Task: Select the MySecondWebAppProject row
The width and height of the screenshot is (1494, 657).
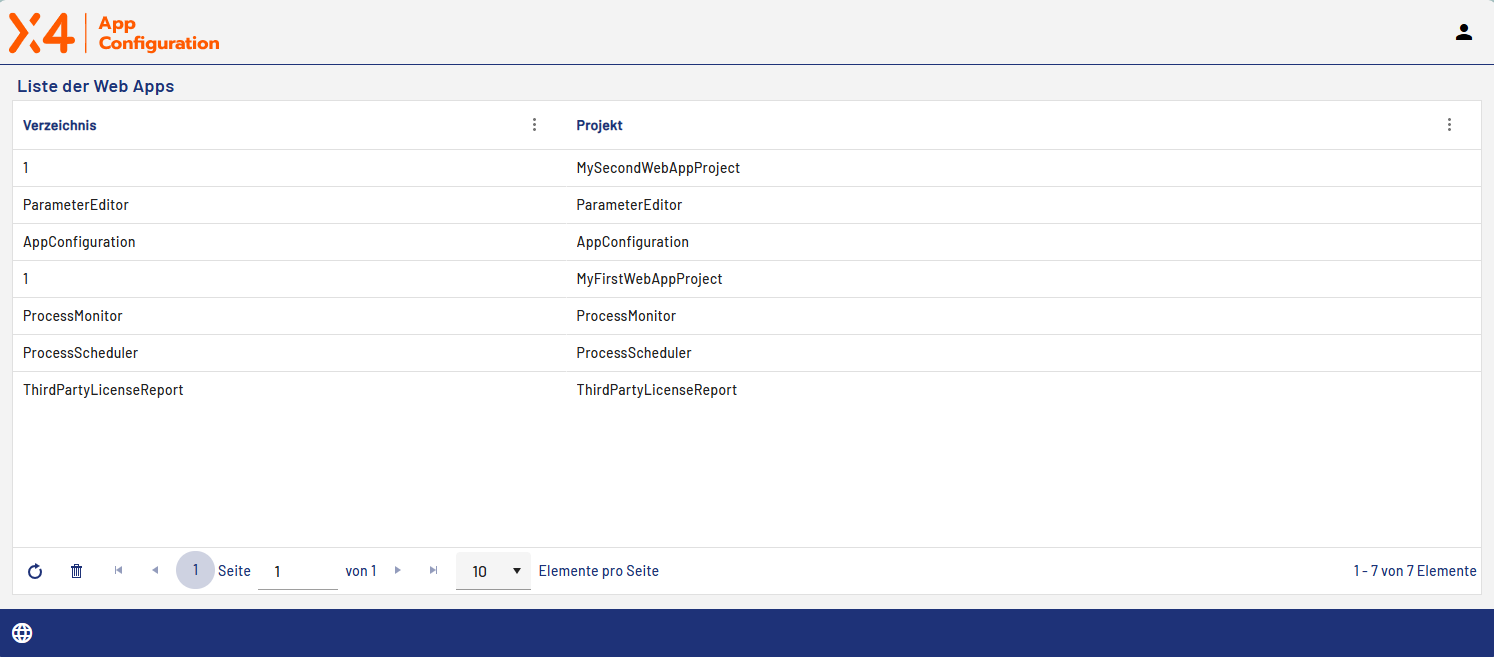Action: click(x=658, y=168)
